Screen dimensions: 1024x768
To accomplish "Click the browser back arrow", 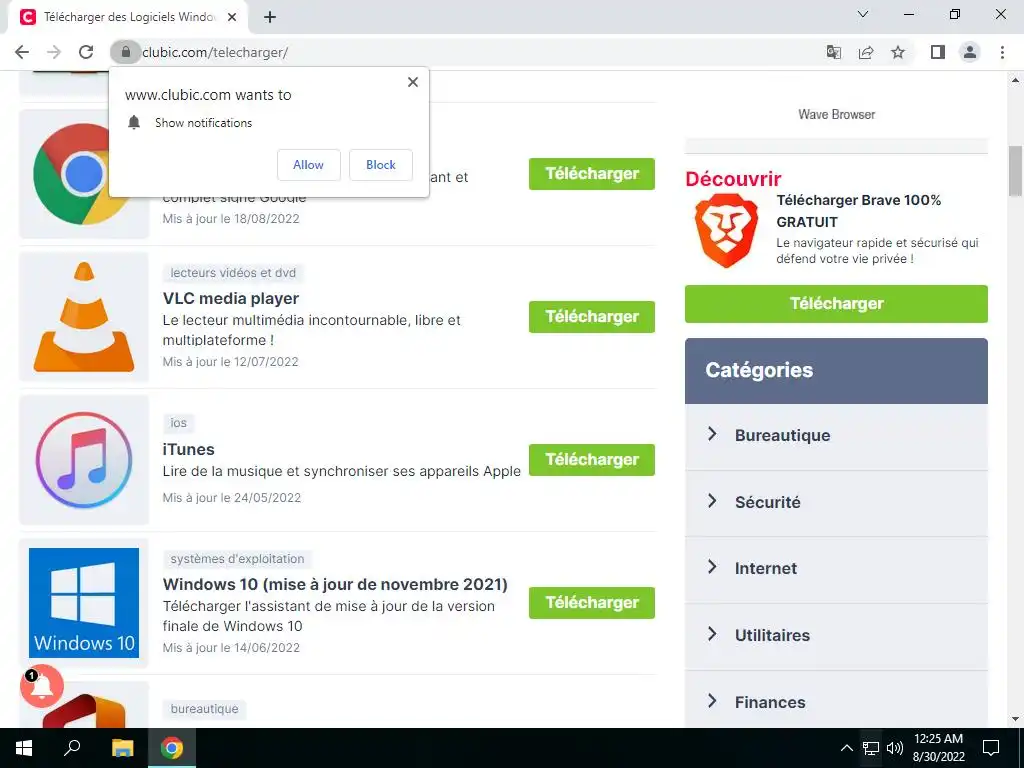I will 22,52.
